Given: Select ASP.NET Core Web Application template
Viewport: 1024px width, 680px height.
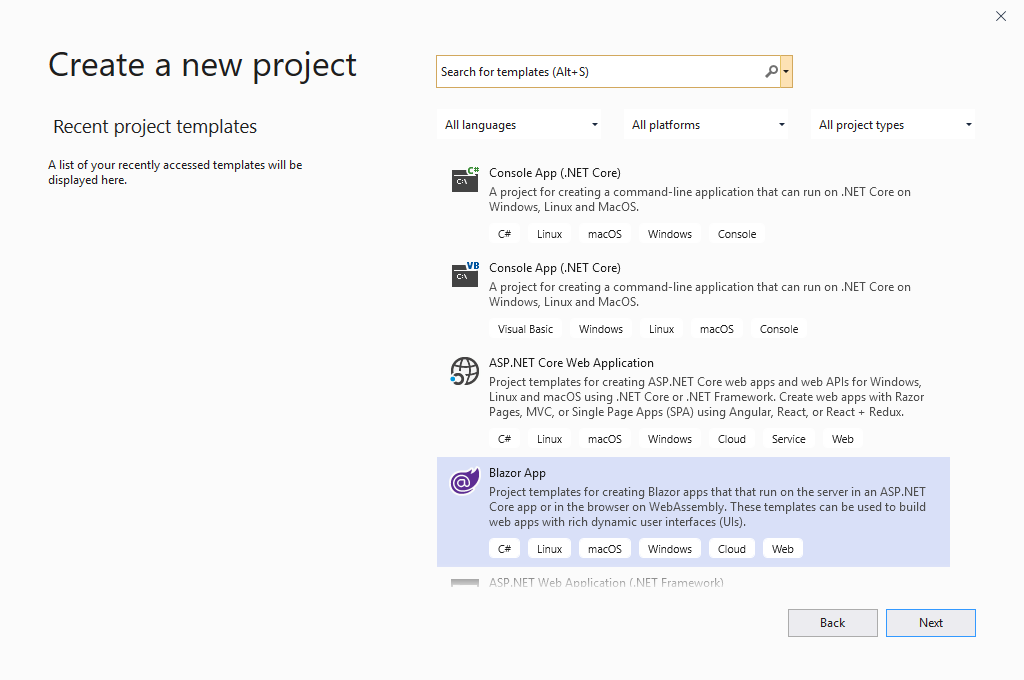Looking at the screenshot, I should pos(571,363).
